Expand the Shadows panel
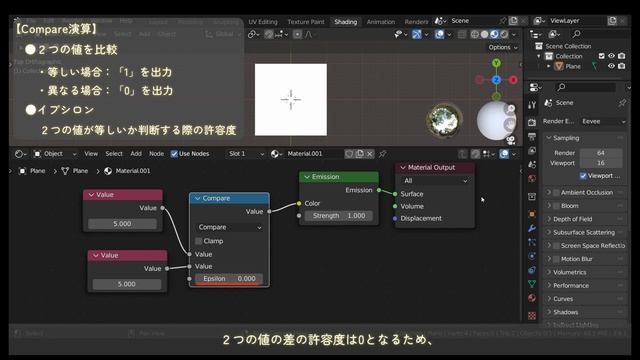 coord(565,312)
